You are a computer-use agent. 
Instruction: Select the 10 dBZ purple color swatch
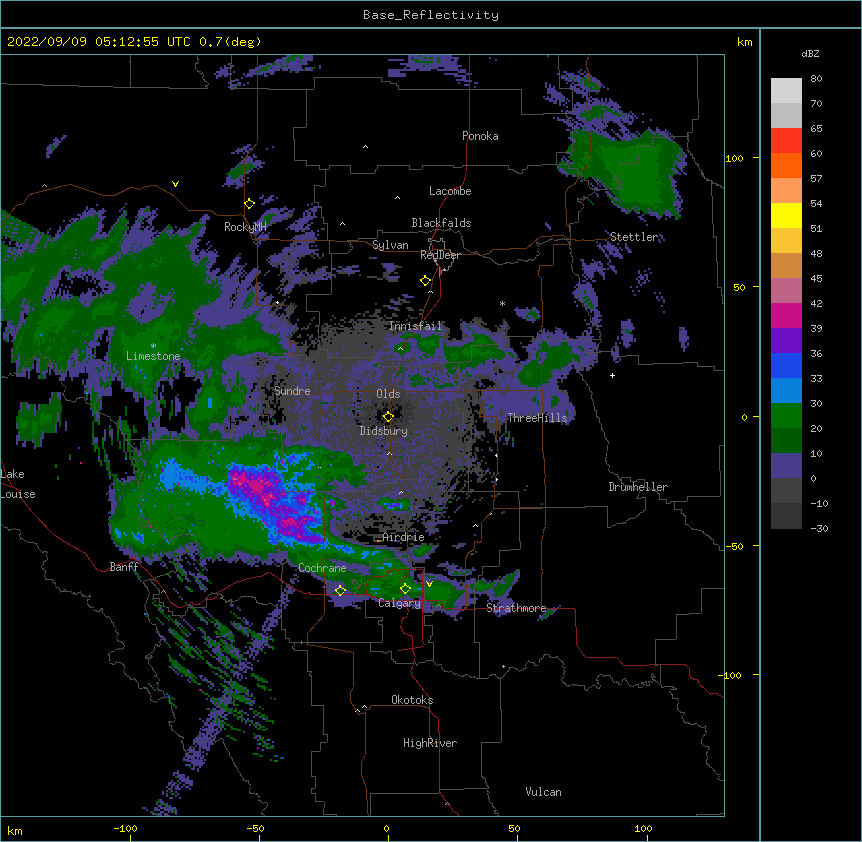(x=786, y=466)
